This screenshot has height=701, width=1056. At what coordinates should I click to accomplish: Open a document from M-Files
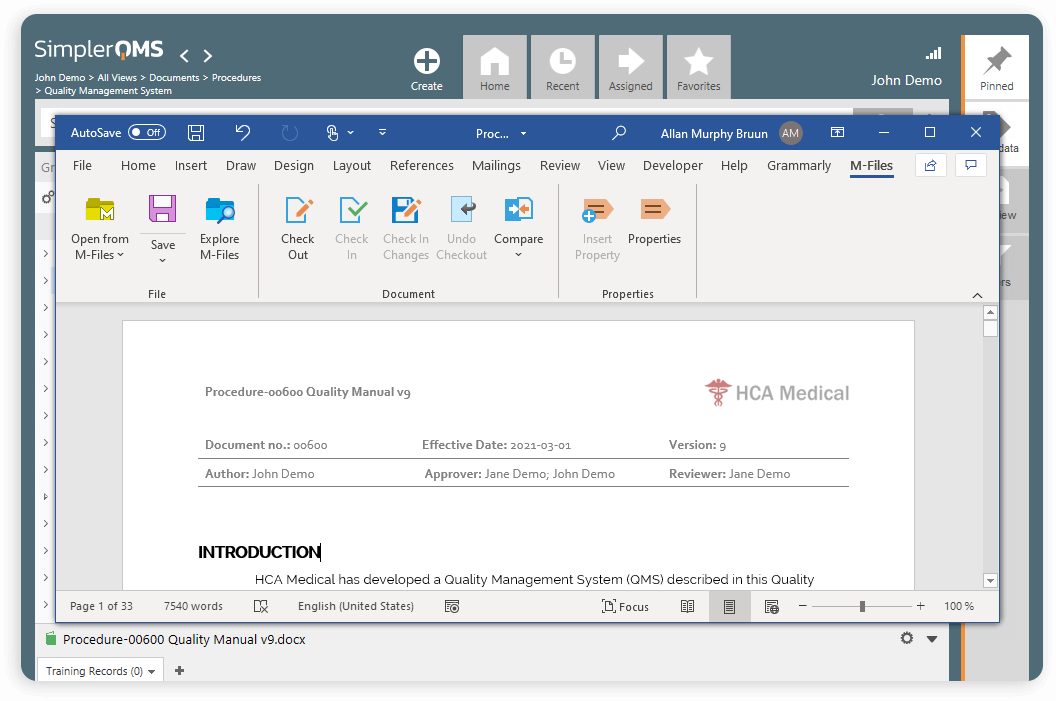point(99,228)
